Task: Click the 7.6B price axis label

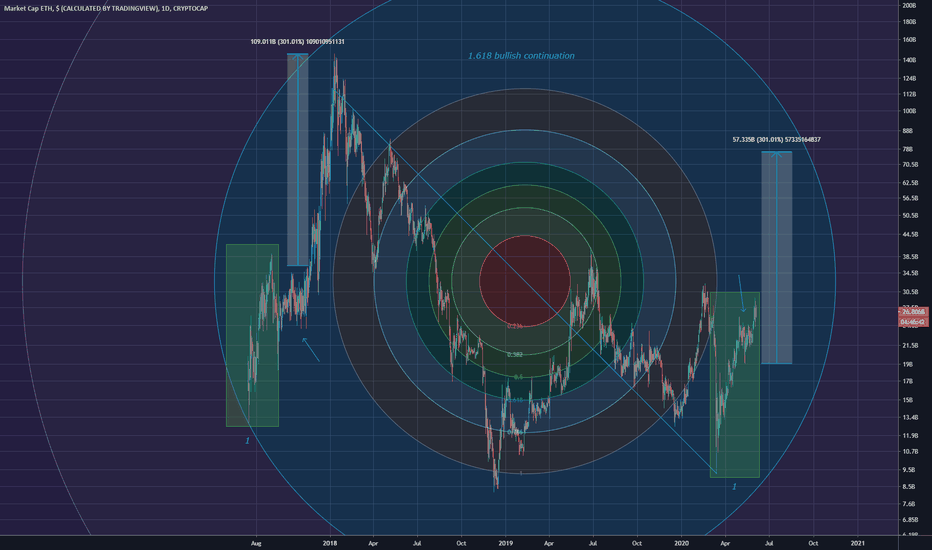Action: (909, 504)
